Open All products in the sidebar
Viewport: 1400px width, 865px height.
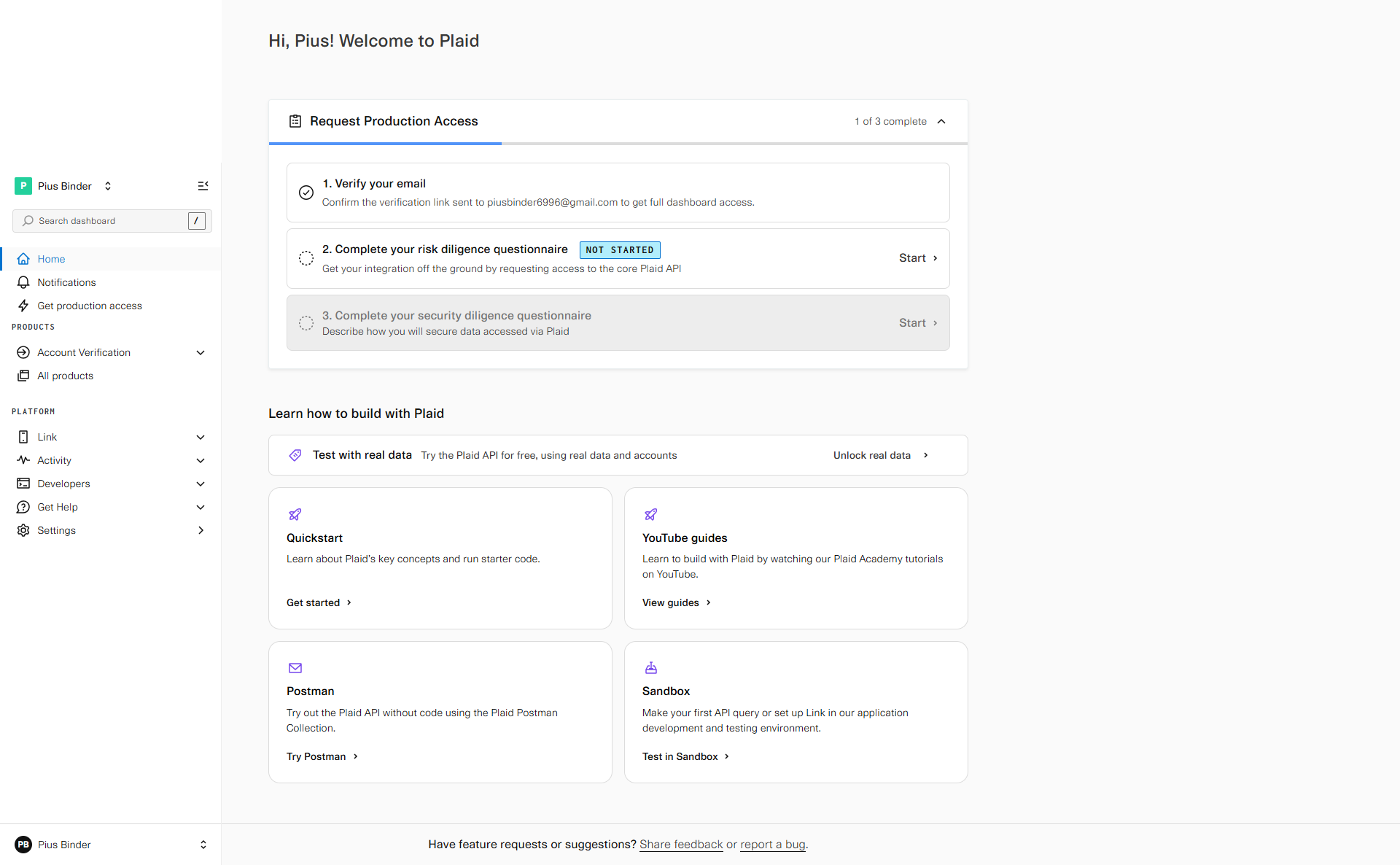(111, 376)
